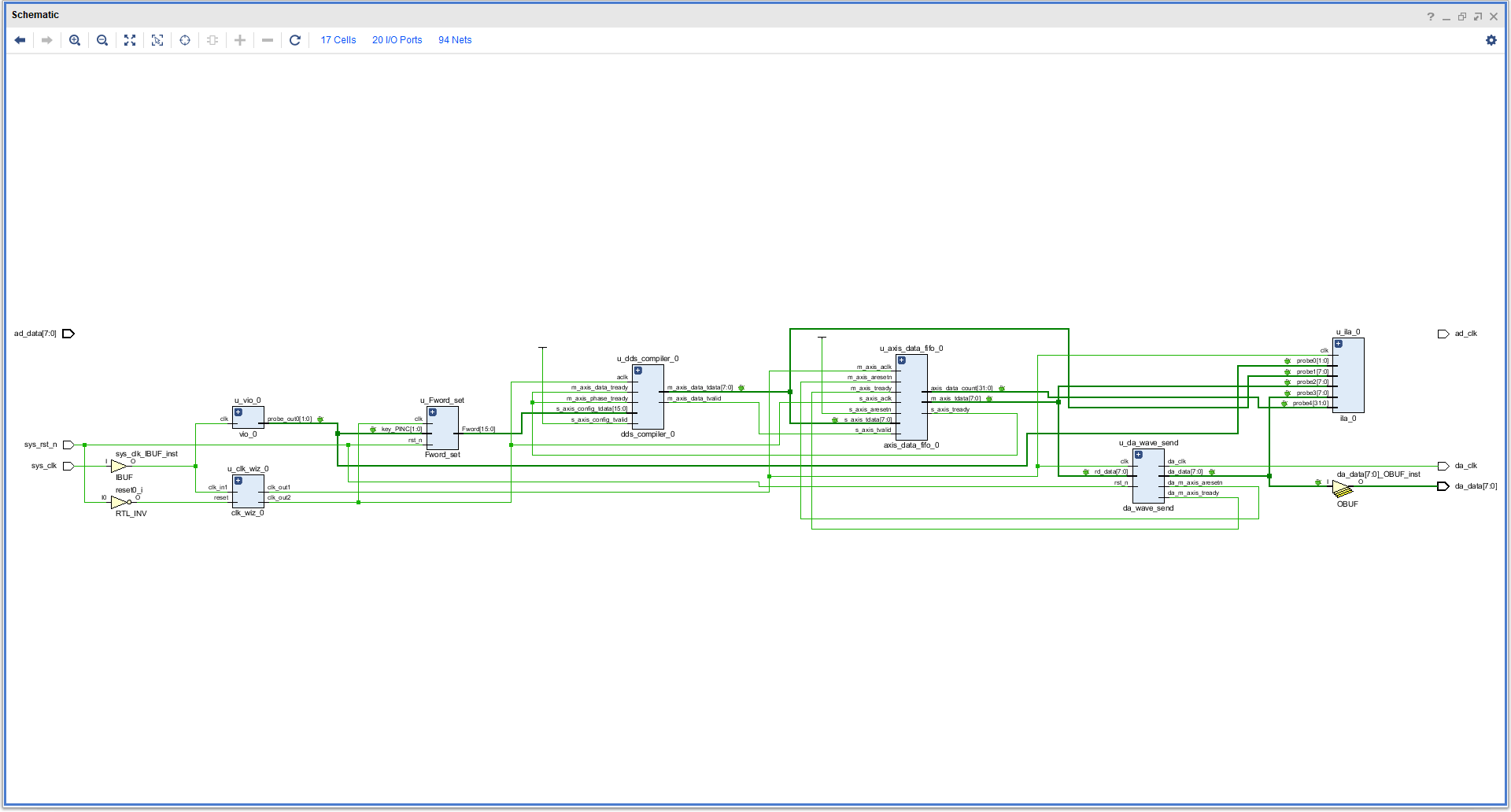Open the 94 Nets link
Screen dimensions: 1511x812
[455, 40]
